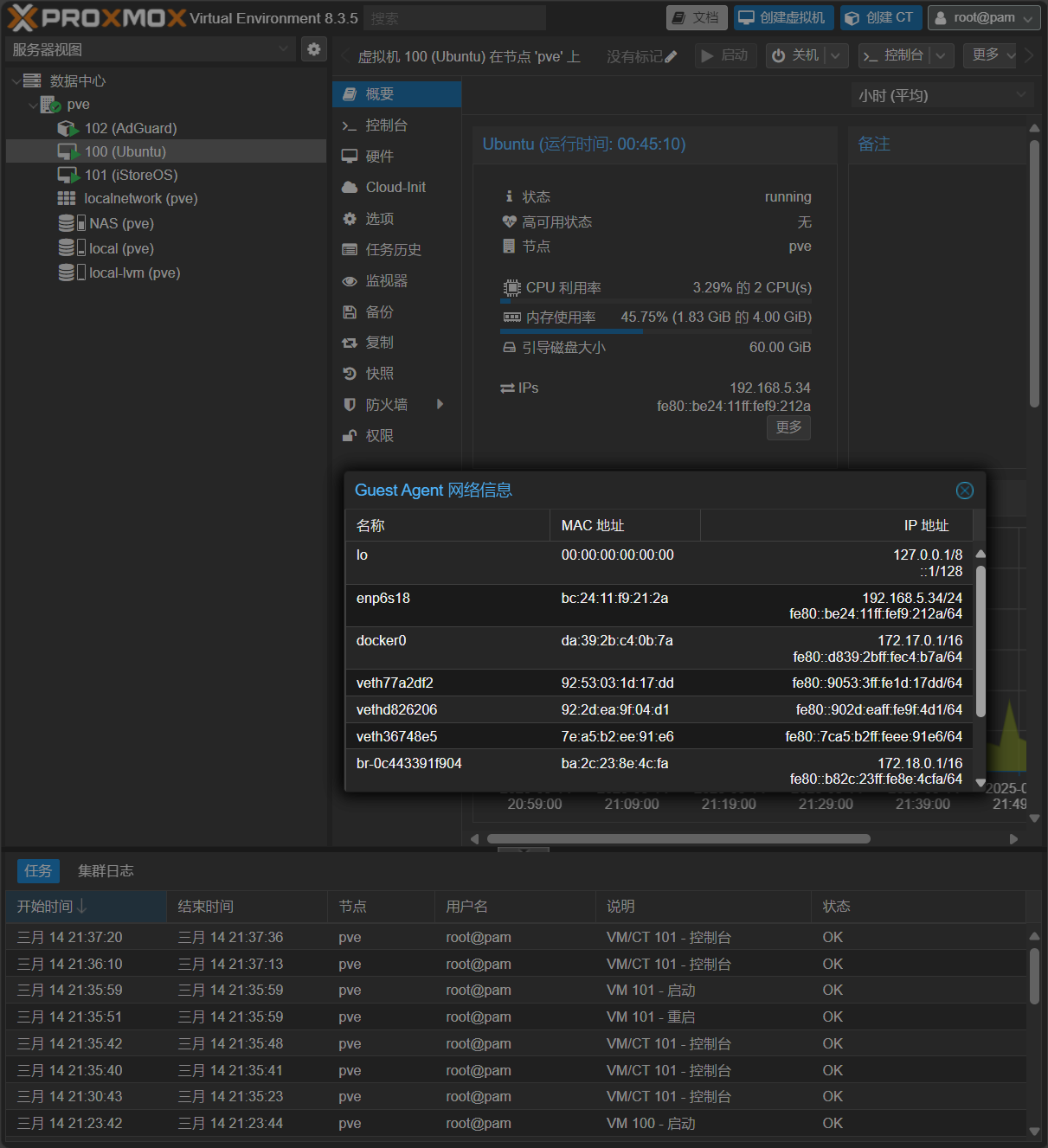The image size is (1048, 1148).
Task: Switch to the 集群日志 tab
Action: (x=106, y=870)
